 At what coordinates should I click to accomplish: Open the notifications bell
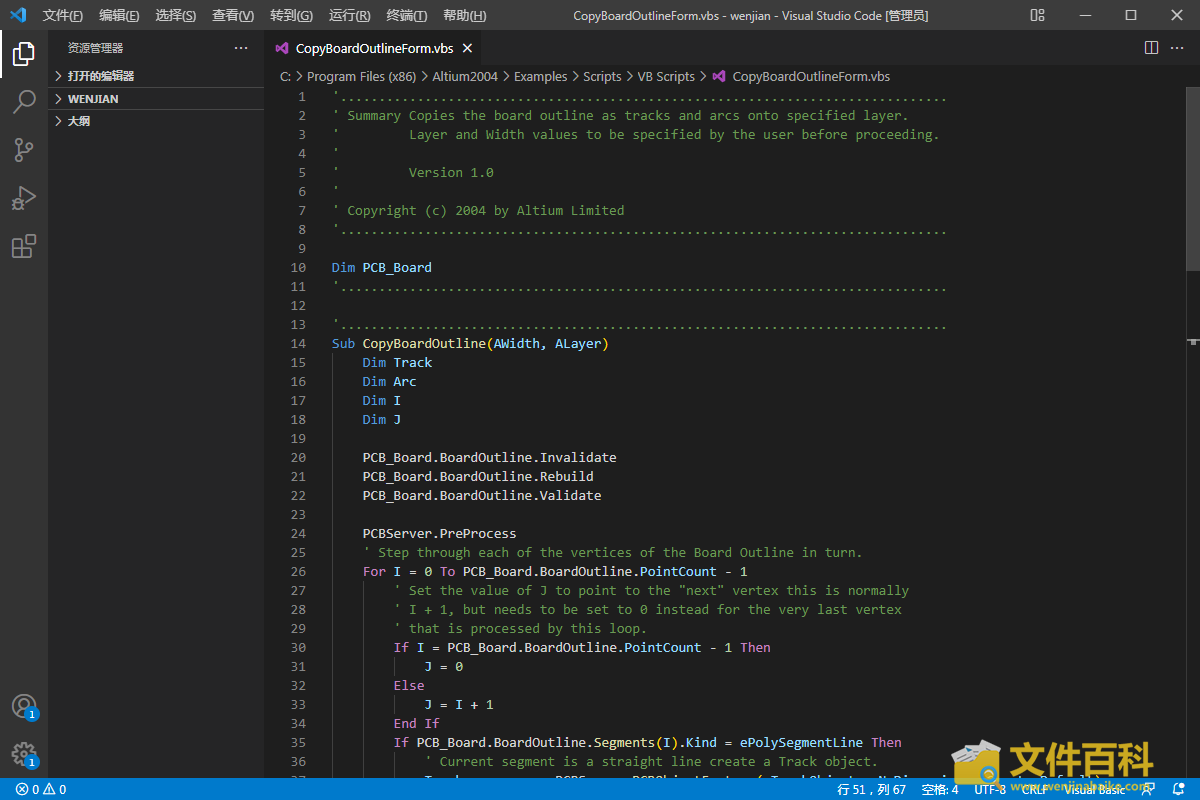(x=1179, y=789)
